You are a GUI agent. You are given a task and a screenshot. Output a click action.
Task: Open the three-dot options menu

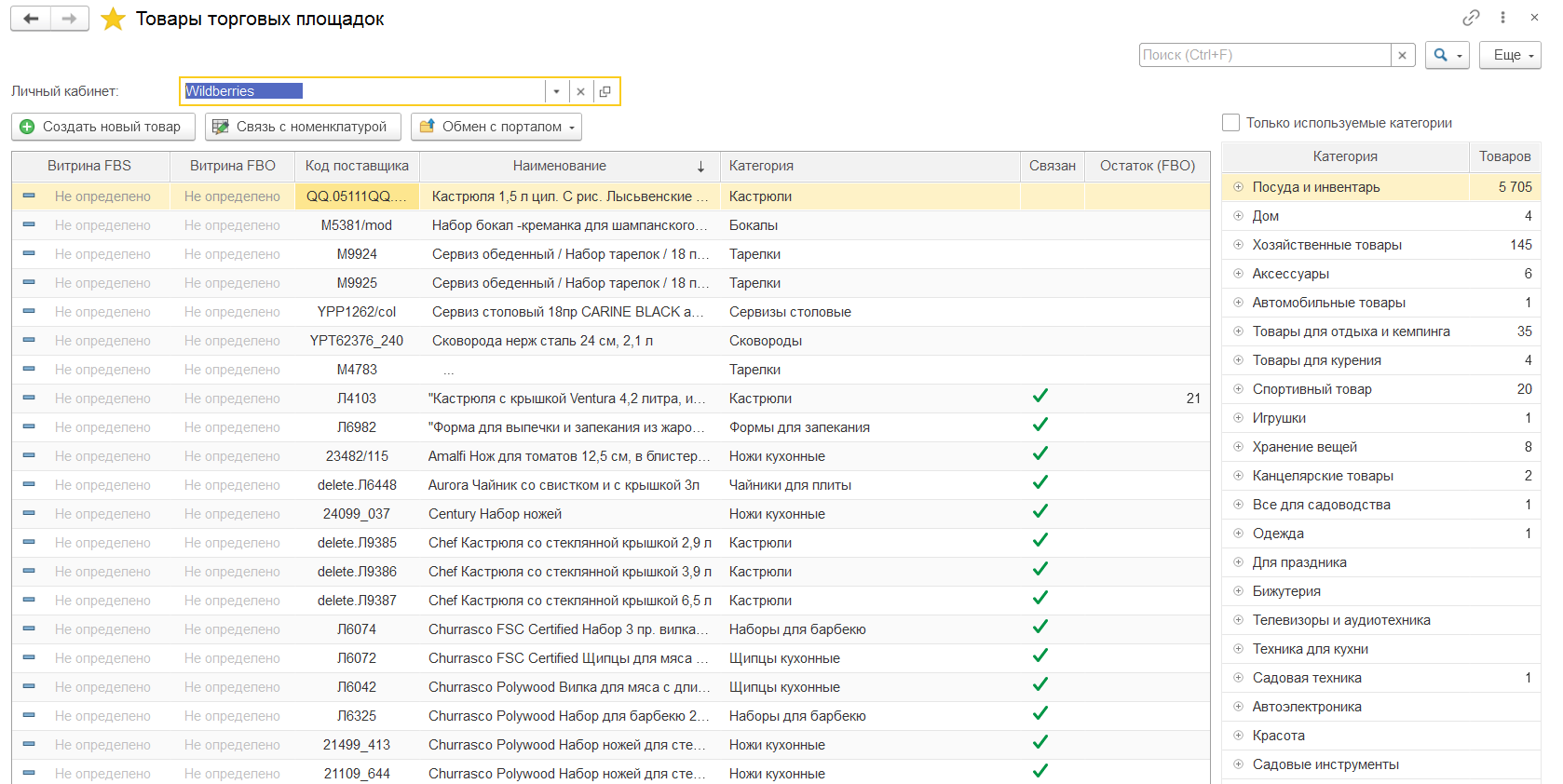coord(1502,18)
